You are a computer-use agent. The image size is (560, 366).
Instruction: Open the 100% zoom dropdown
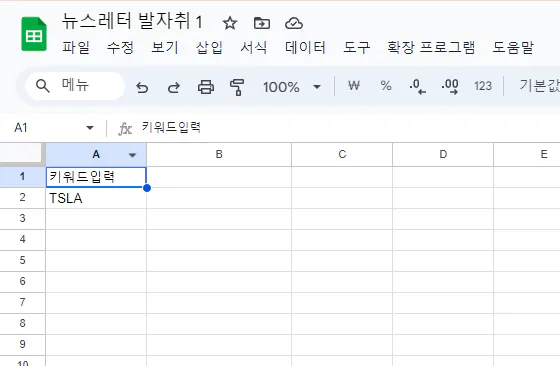tap(292, 87)
